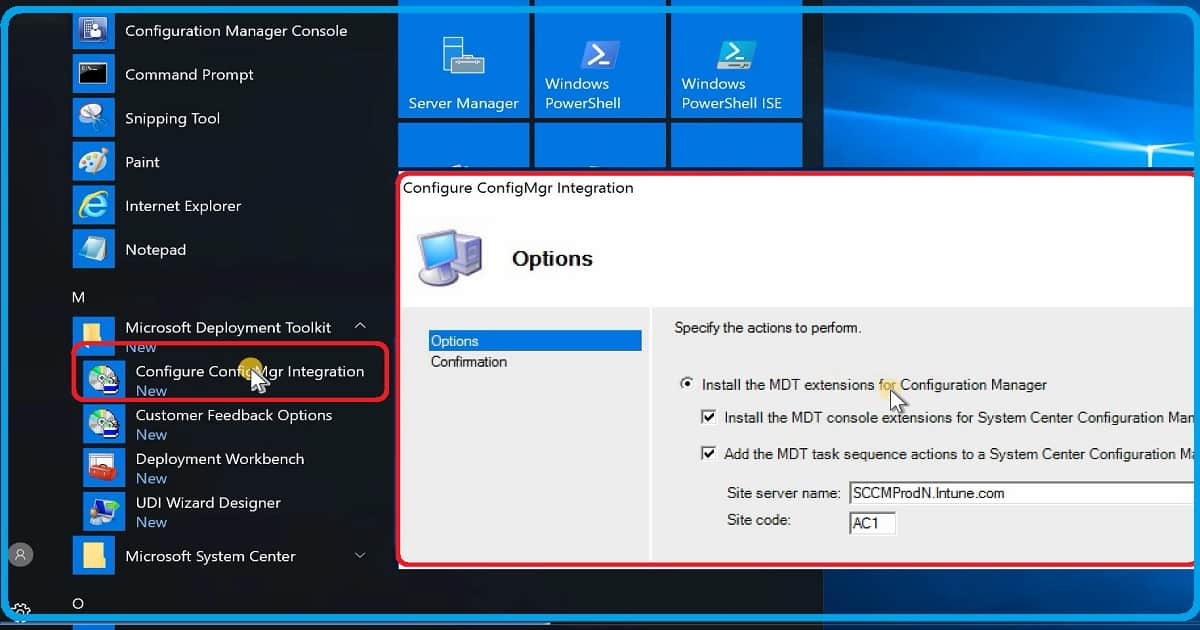The height and width of the screenshot is (630, 1200).
Task: Open Deployment Workbench toolbox icon
Action: [104, 468]
